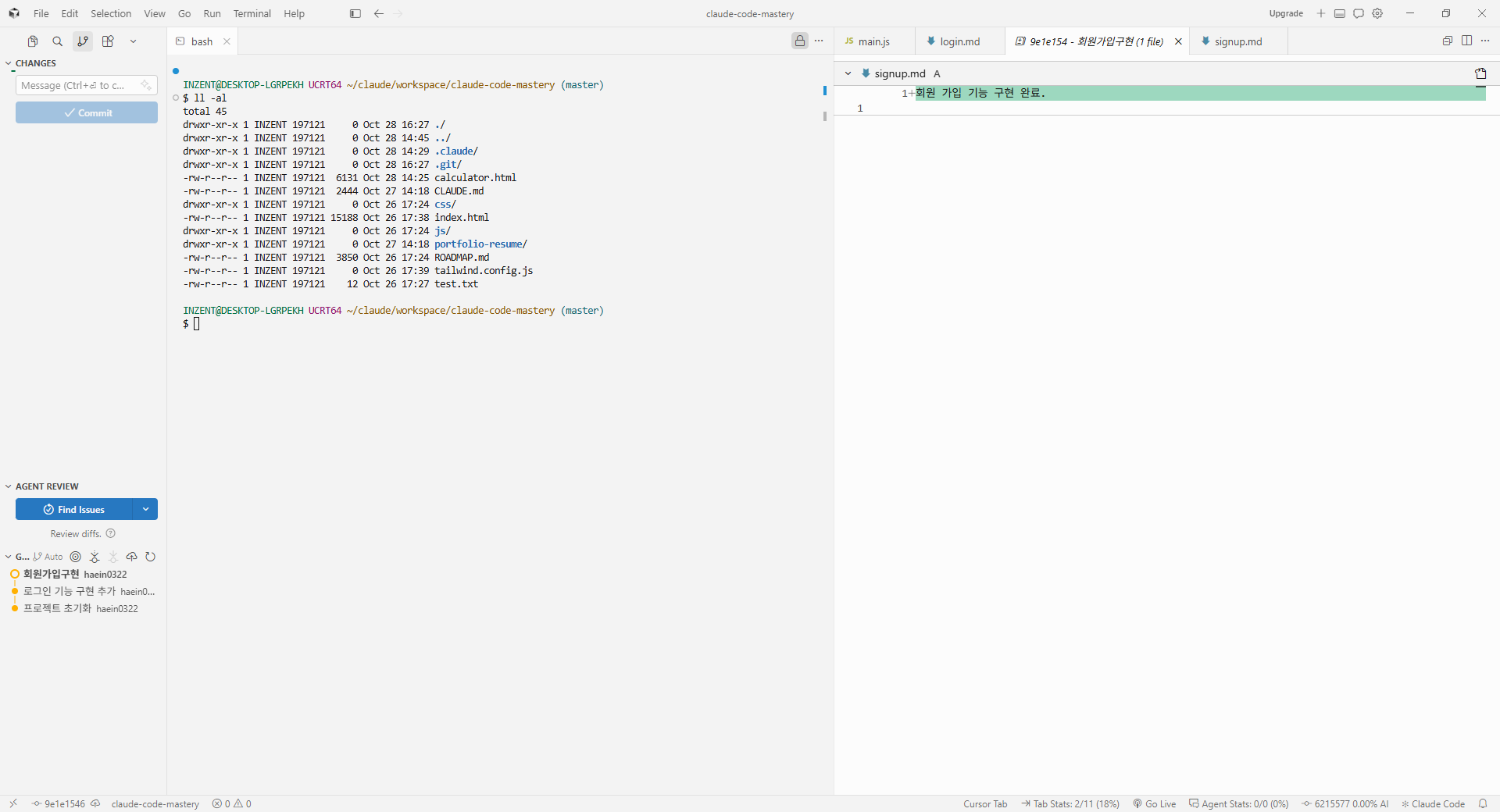This screenshot has width=1500, height=812.
Task: Open the main.js tab
Action: [x=873, y=41]
